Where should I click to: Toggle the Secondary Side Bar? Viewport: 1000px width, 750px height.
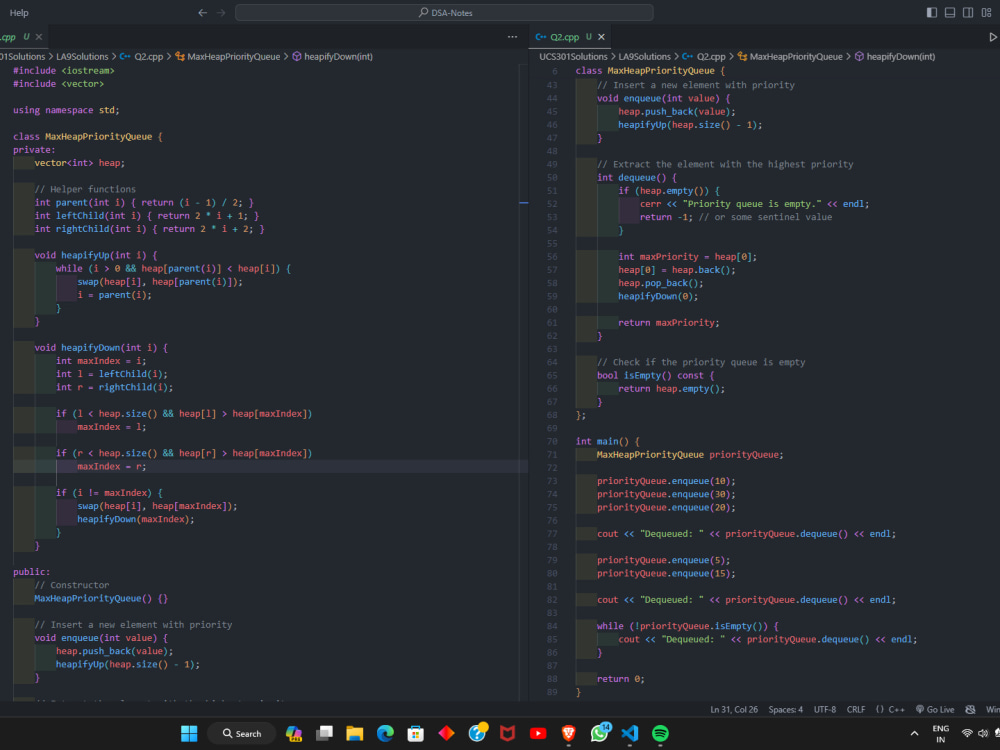point(967,12)
